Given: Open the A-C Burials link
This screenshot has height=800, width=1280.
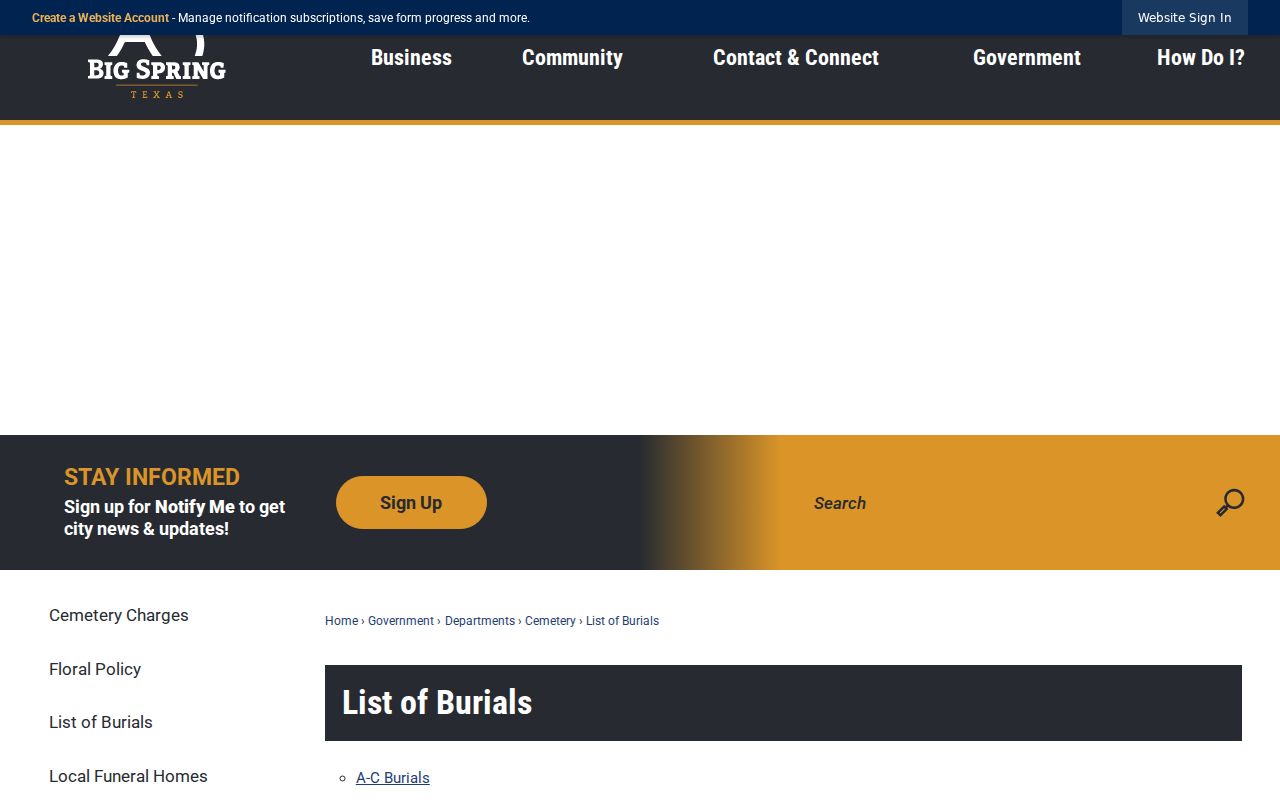Looking at the screenshot, I should tap(393, 778).
